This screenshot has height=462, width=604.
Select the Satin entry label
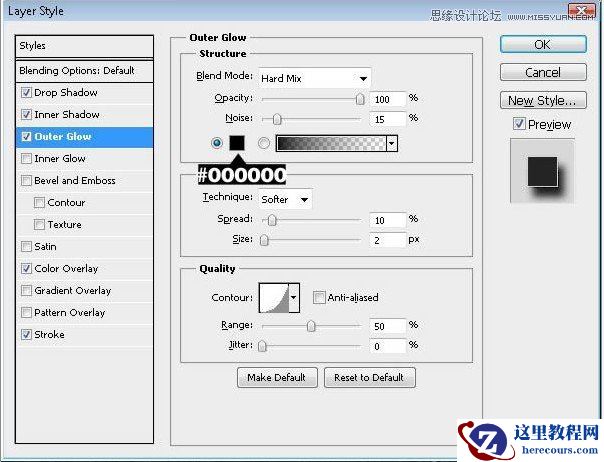pyautogui.click(x=45, y=246)
